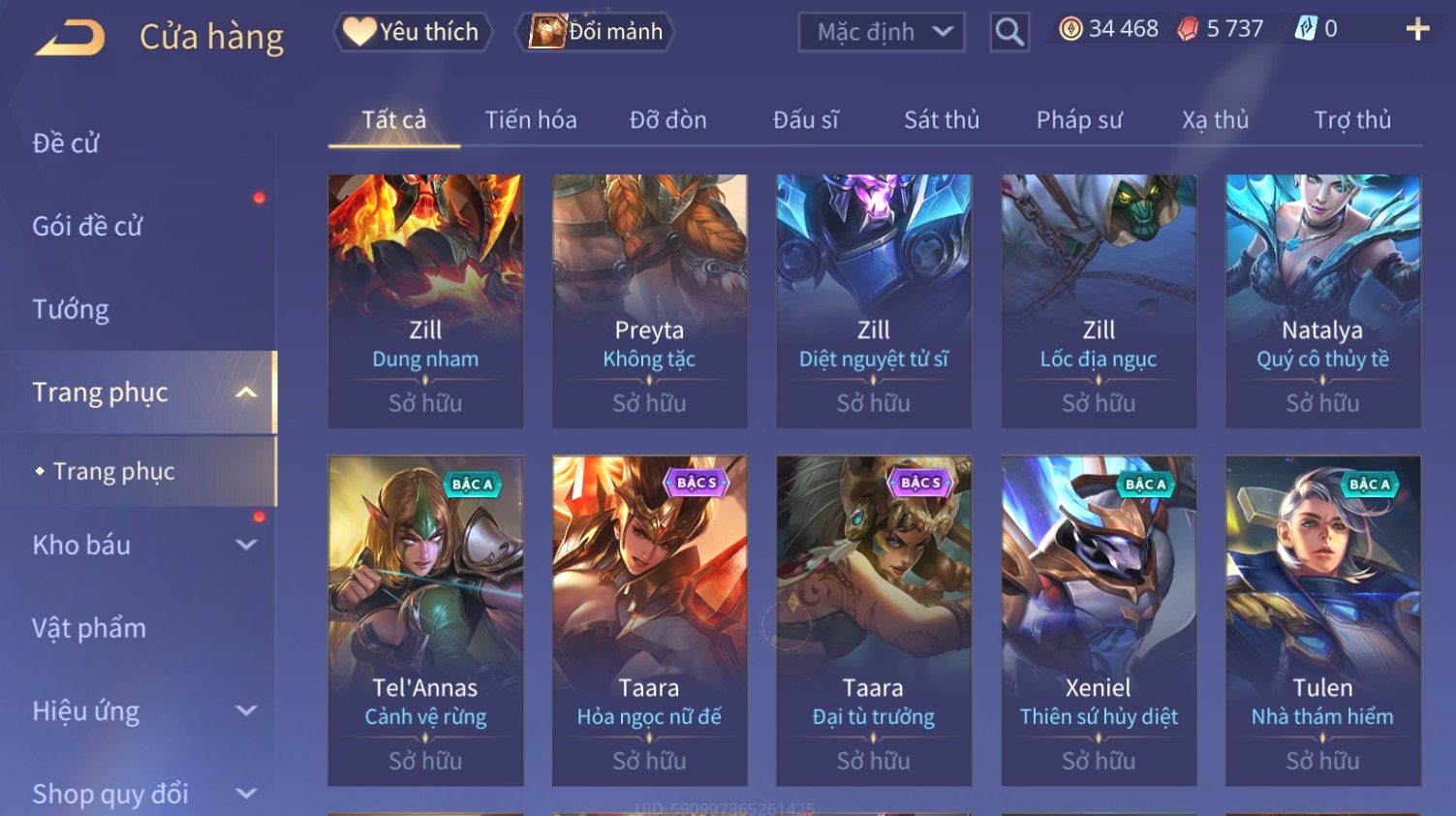Select Taara Hỏa ngọc nữ đế skin

click(x=649, y=620)
